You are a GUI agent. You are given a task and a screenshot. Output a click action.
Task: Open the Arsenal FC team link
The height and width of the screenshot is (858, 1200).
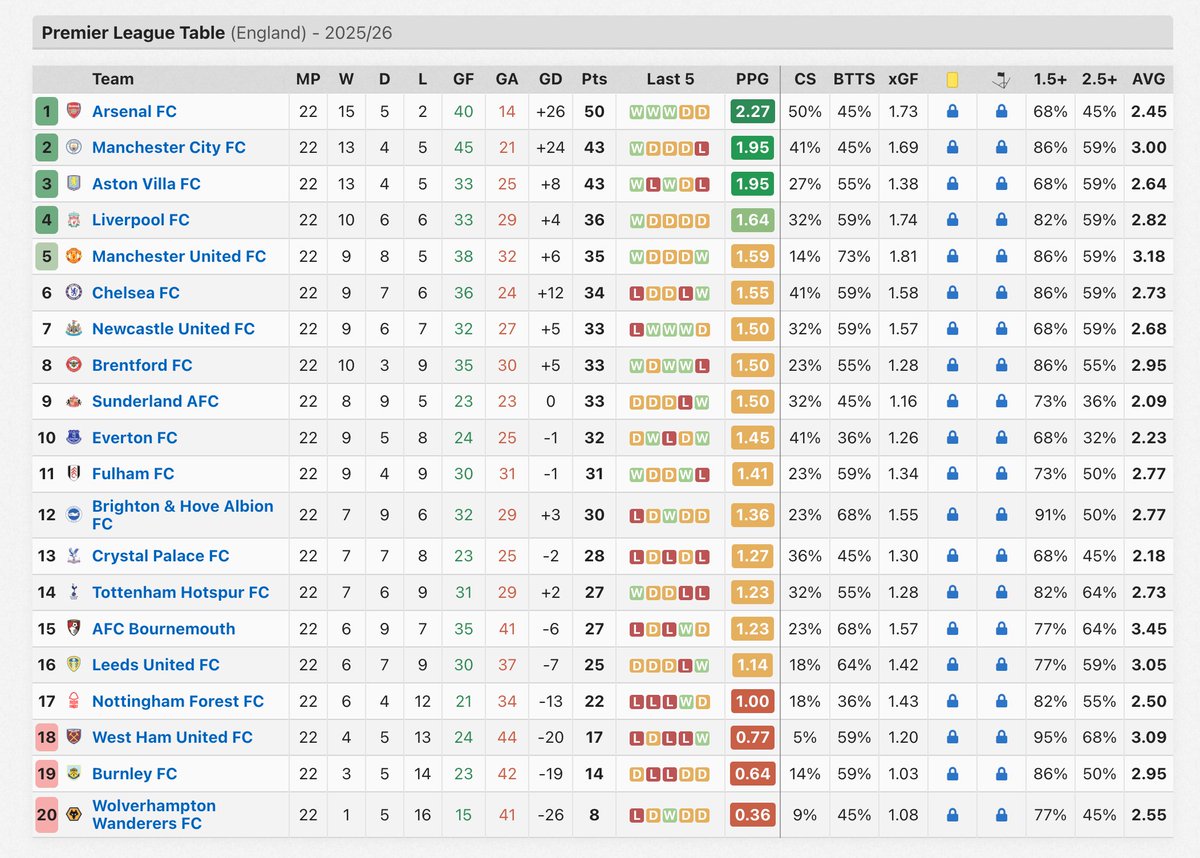134,111
